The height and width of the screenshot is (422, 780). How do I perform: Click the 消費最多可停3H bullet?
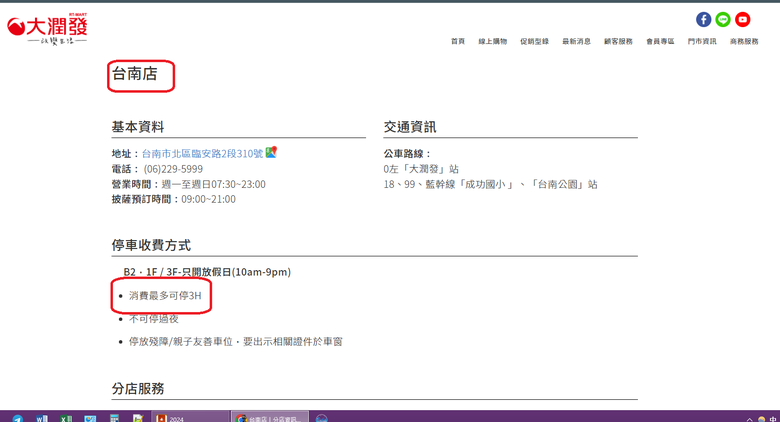click(x=165, y=296)
